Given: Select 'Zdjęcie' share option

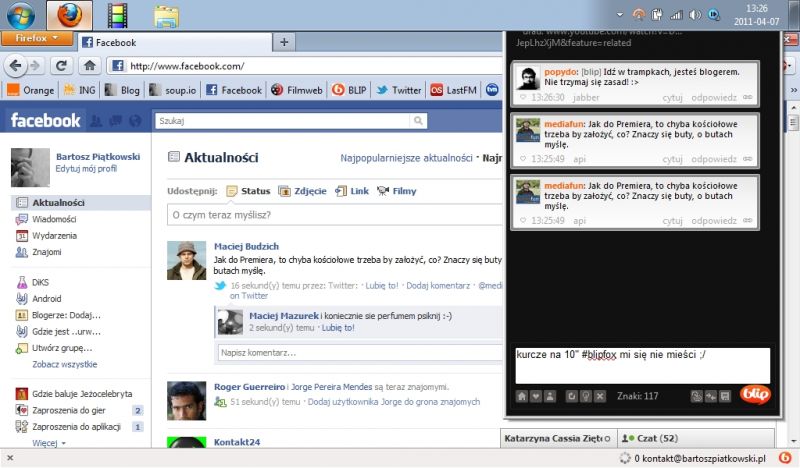Looking at the screenshot, I should pyautogui.click(x=303, y=191).
